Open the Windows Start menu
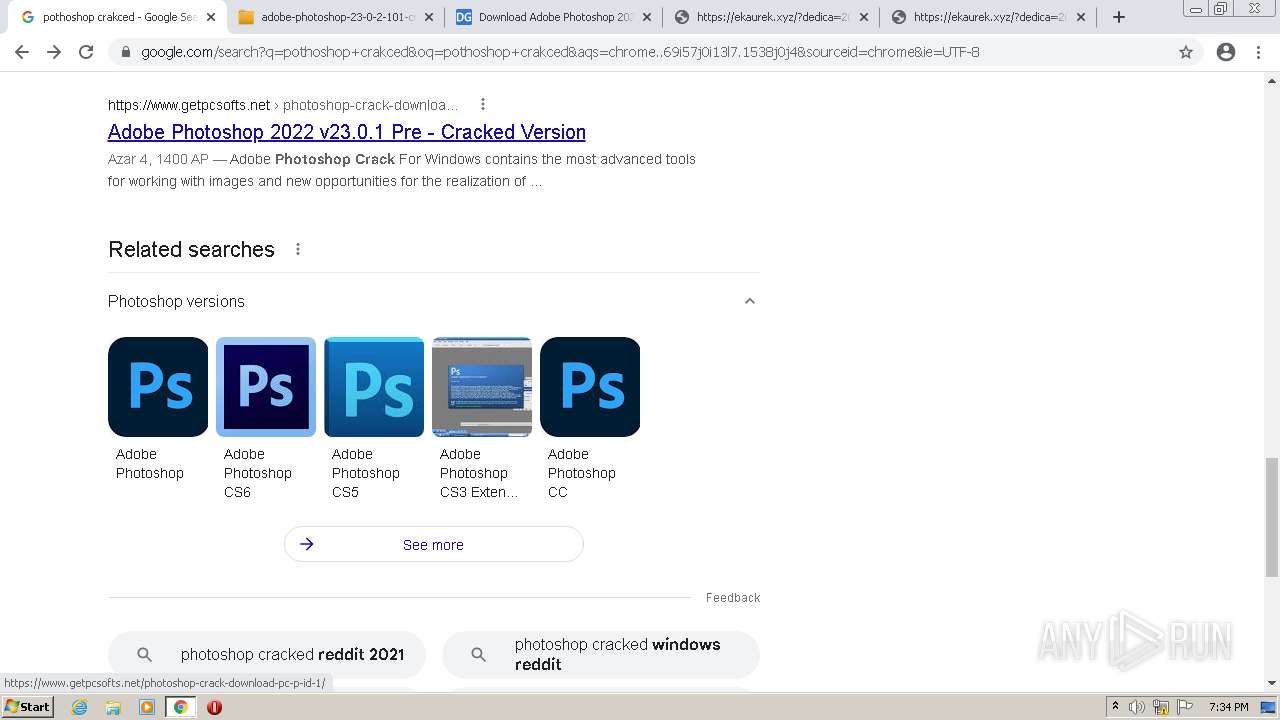Image resolution: width=1280 pixels, height=720 pixels. [27, 707]
